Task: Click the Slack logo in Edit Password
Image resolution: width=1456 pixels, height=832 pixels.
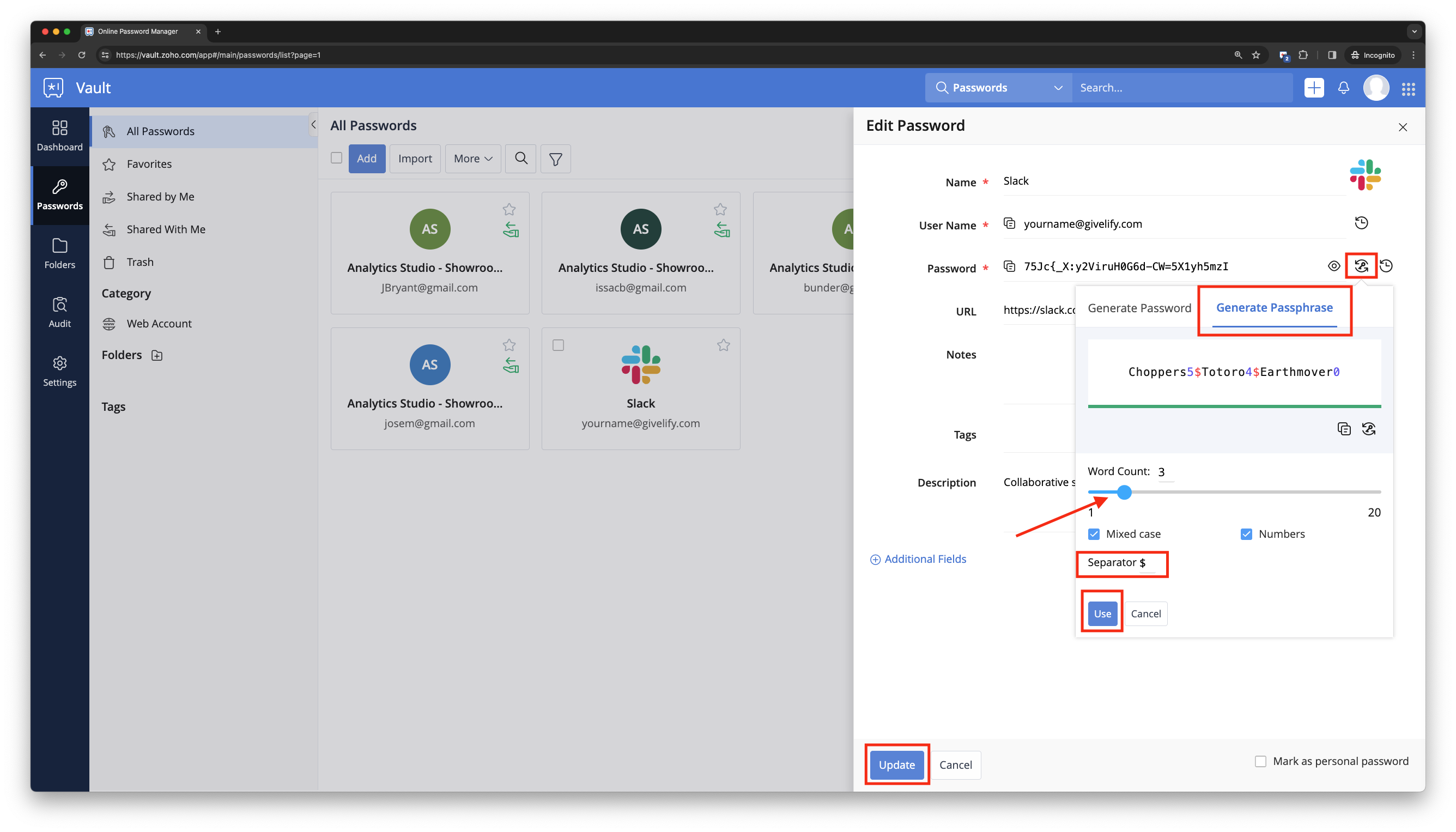Action: point(1364,175)
